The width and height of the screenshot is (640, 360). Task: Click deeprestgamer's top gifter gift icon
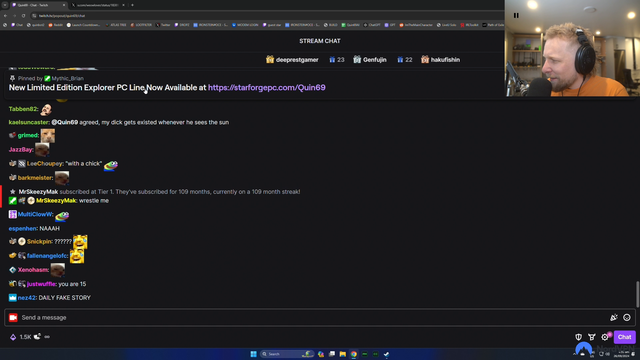[270, 60]
